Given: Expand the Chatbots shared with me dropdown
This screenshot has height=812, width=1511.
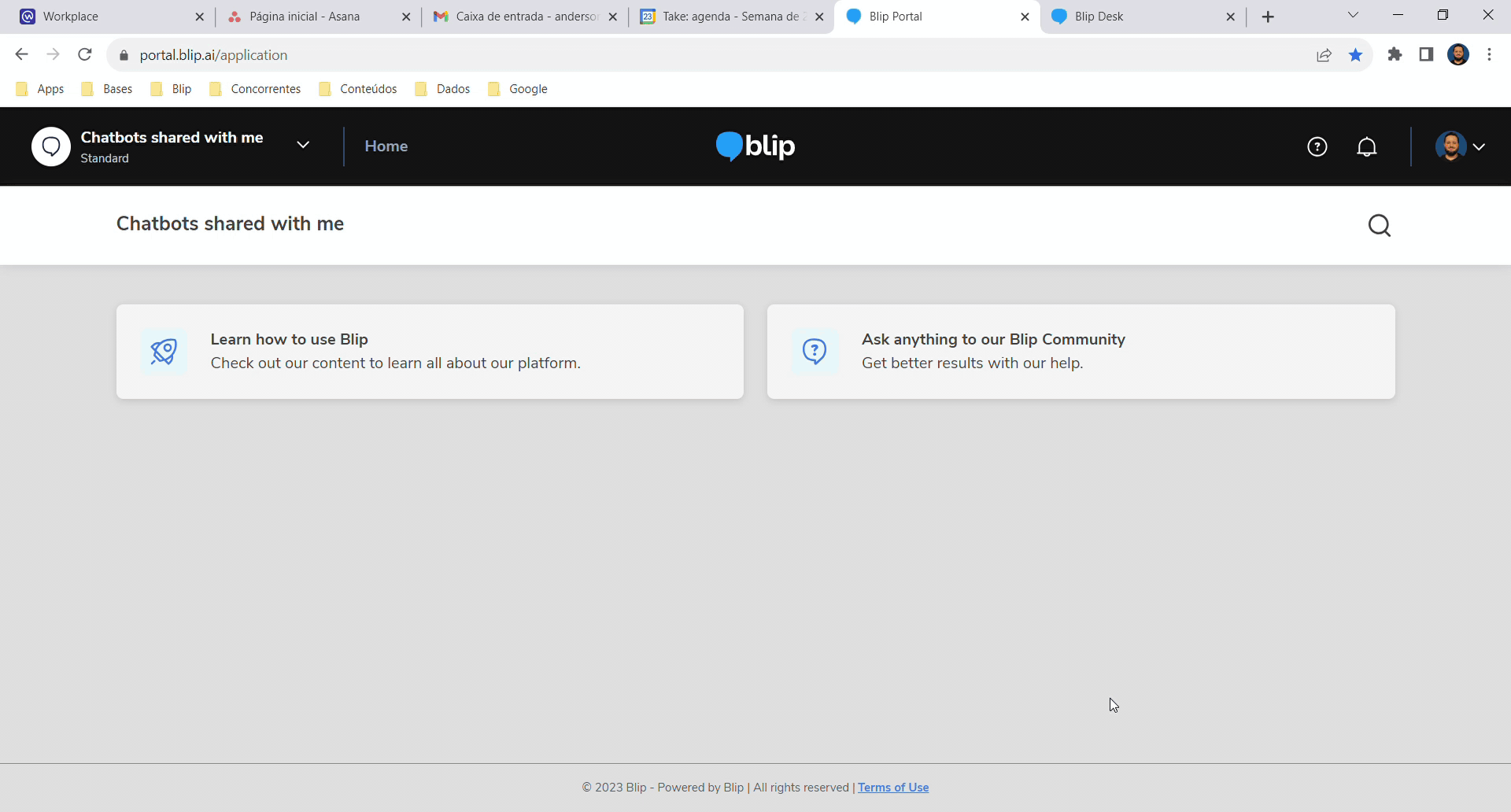Looking at the screenshot, I should tap(303, 145).
